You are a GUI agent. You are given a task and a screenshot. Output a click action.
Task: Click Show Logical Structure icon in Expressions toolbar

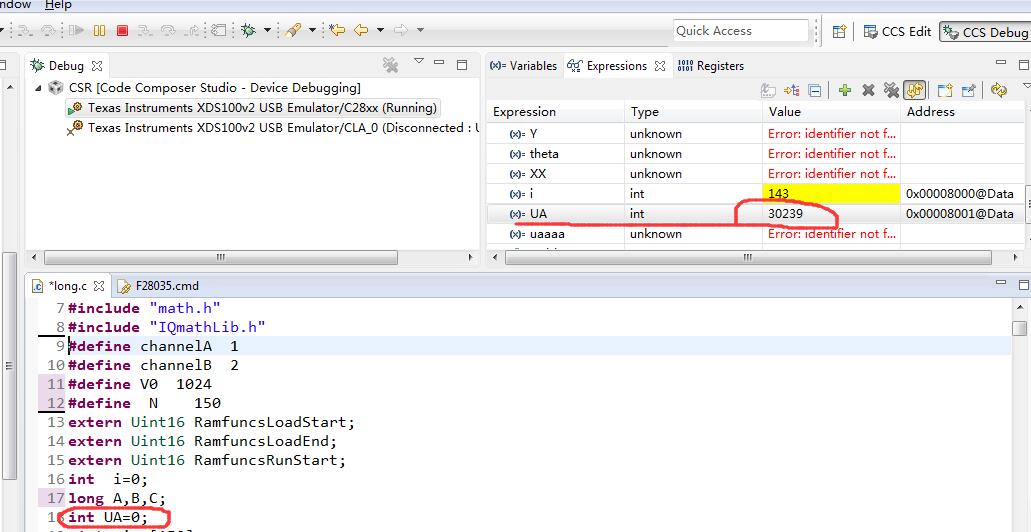[x=792, y=90]
